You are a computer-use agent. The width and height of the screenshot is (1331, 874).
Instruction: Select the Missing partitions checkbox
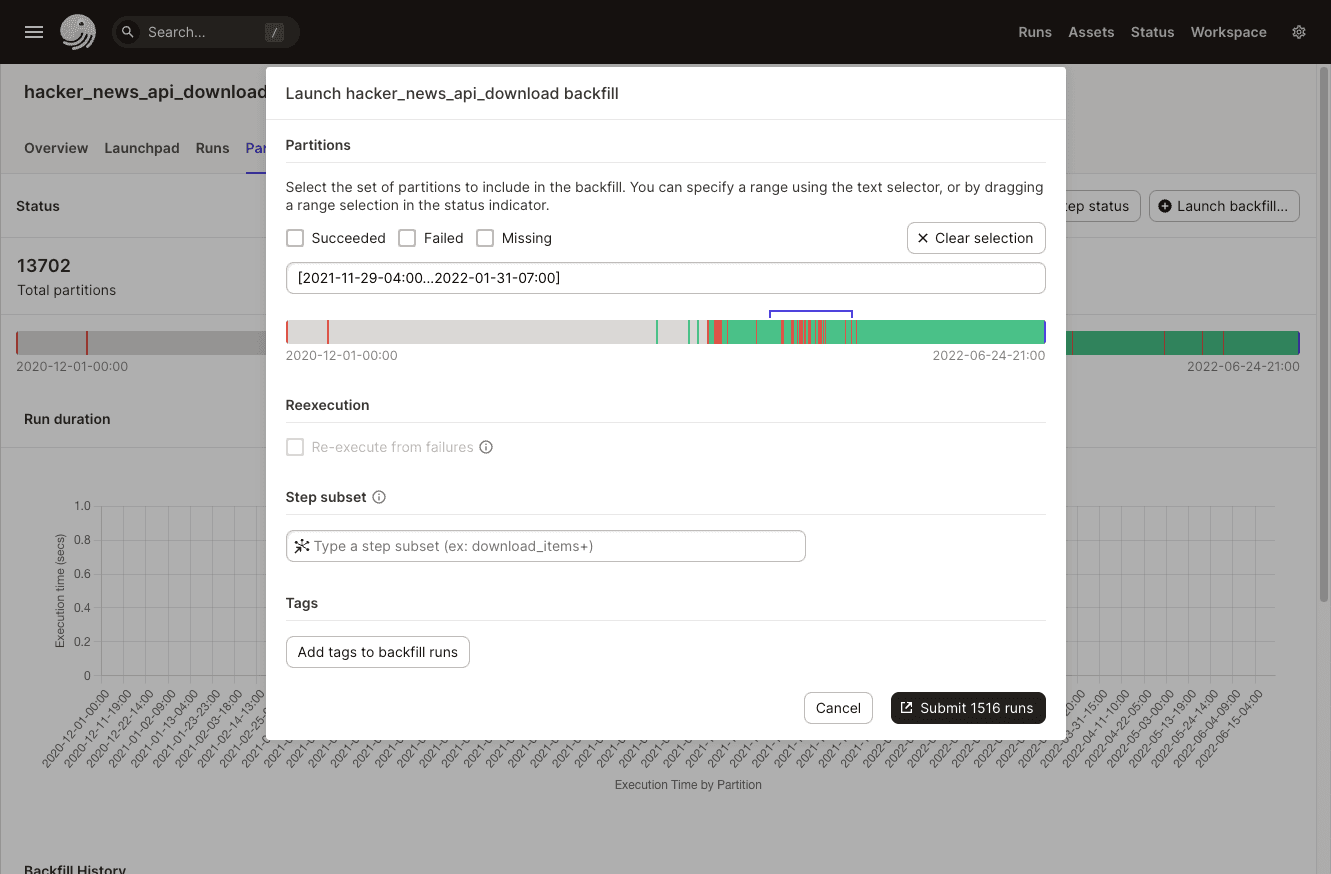click(485, 238)
